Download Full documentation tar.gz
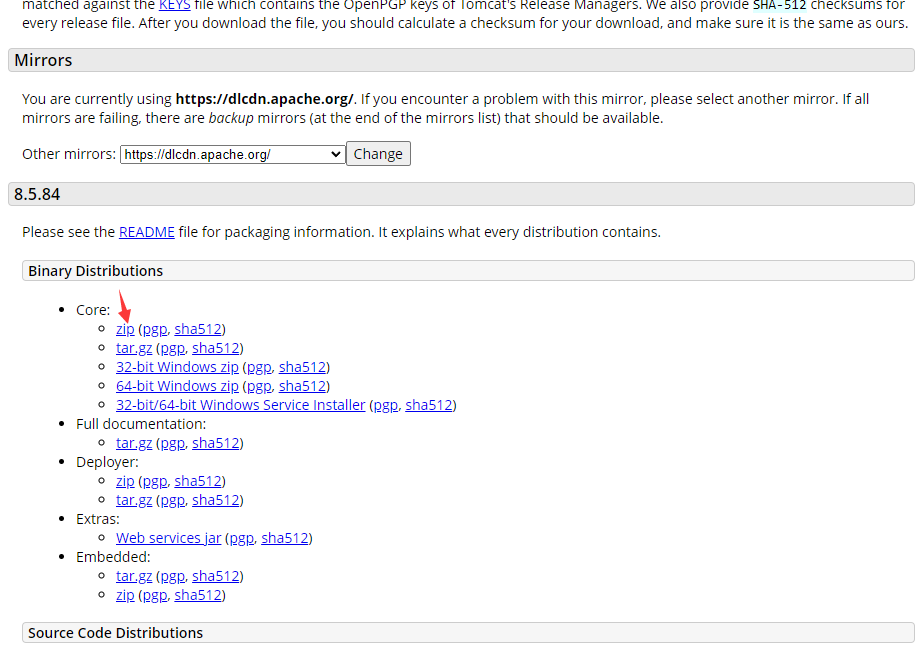Viewport: 916px width, 655px height. coord(134,443)
